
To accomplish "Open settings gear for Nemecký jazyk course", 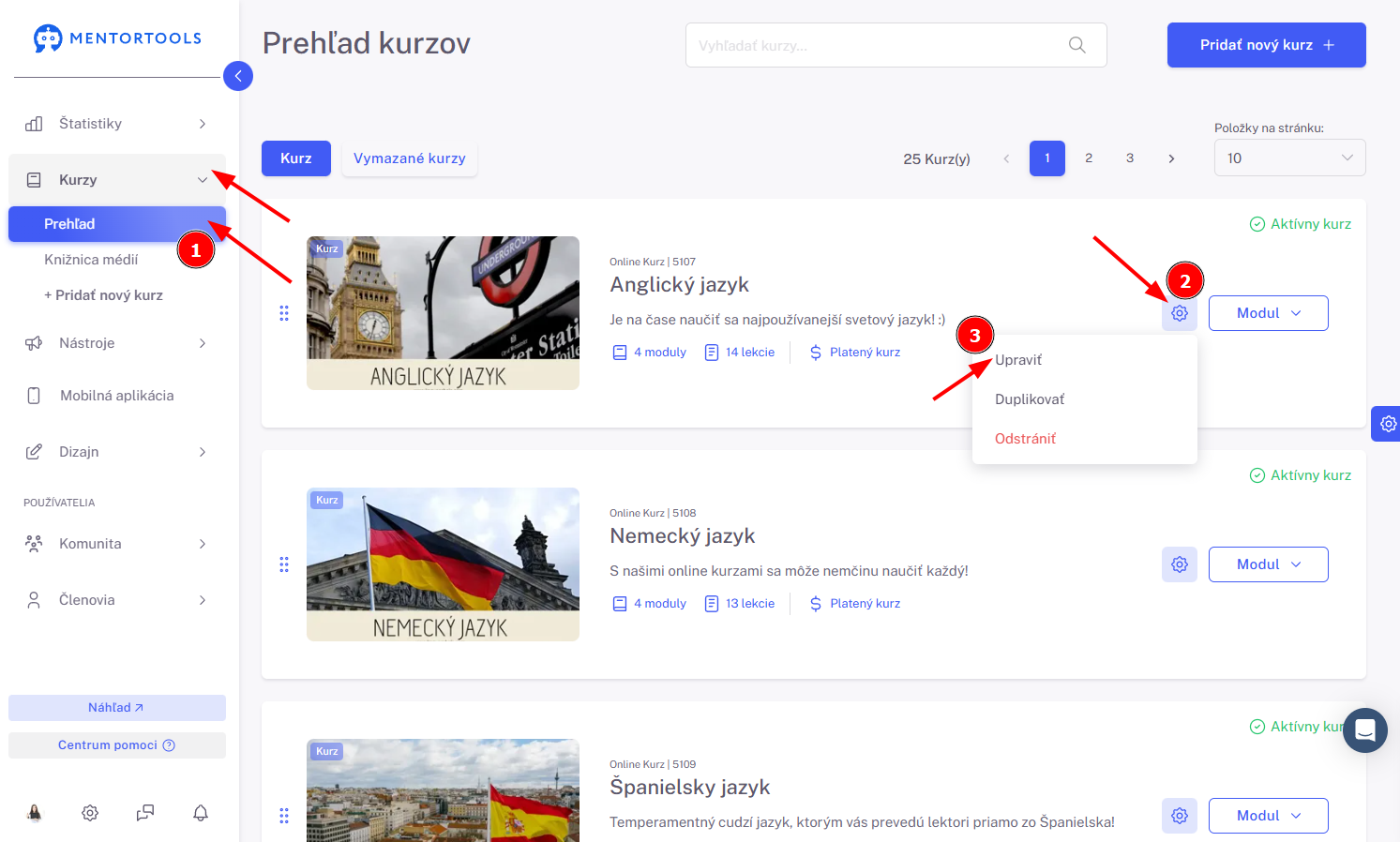I will 1180,564.
